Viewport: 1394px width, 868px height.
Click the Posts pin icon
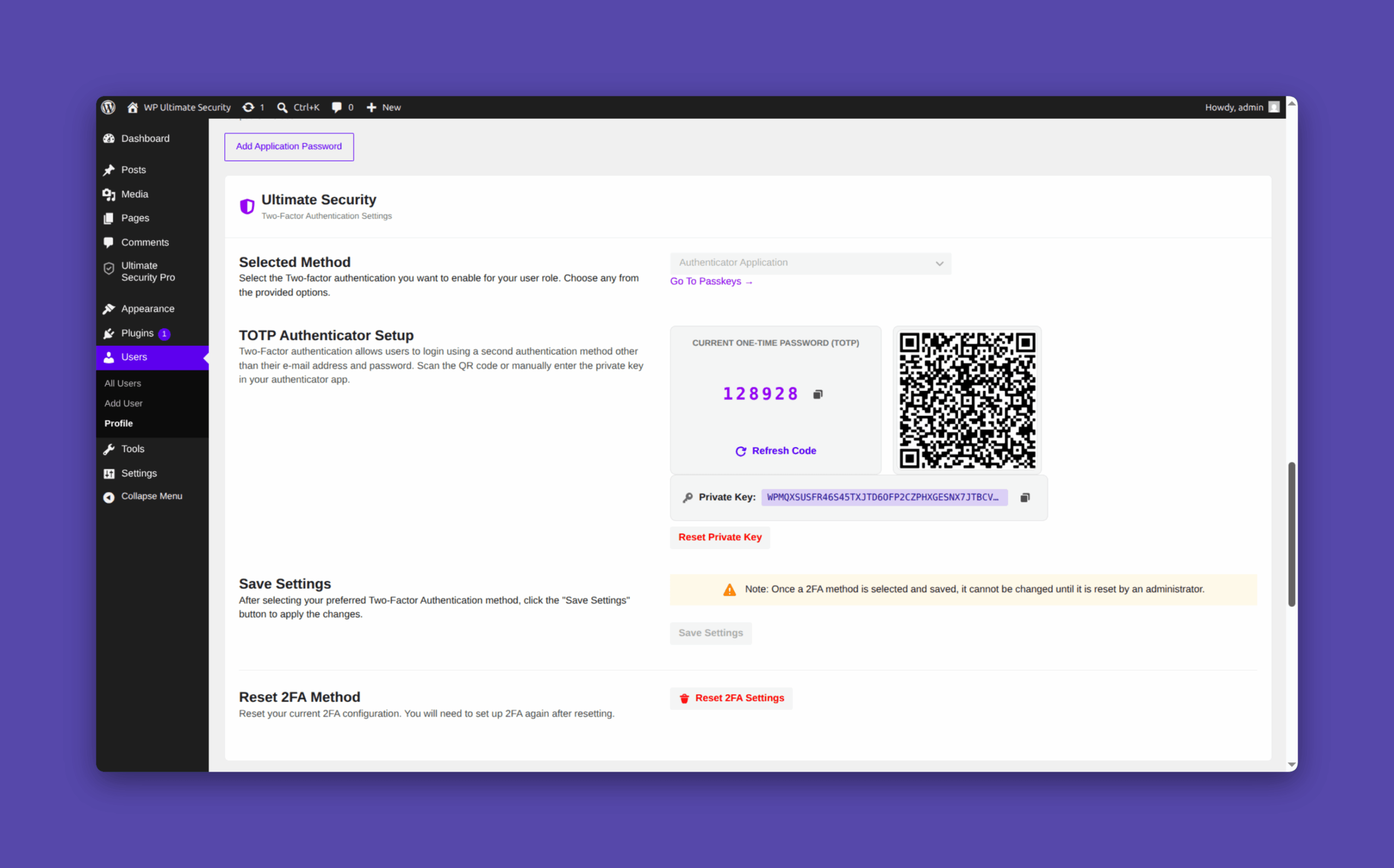pos(109,170)
